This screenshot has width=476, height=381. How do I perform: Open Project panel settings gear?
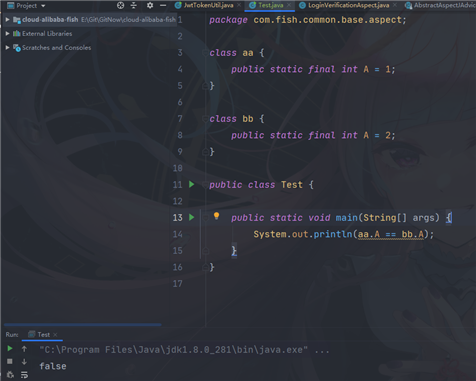[150, 5]
